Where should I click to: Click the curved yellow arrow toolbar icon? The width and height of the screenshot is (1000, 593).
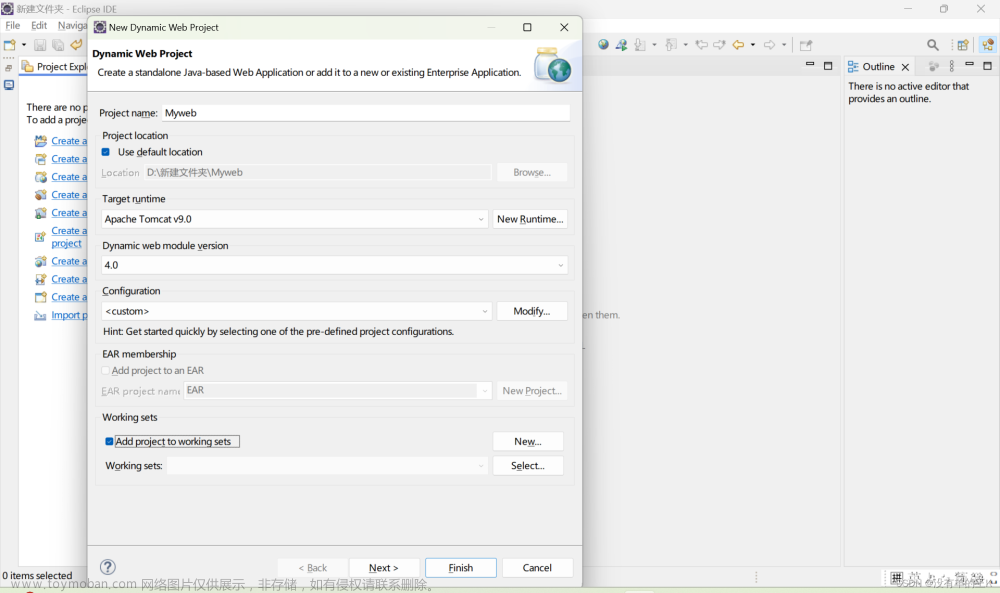point(77,45)
